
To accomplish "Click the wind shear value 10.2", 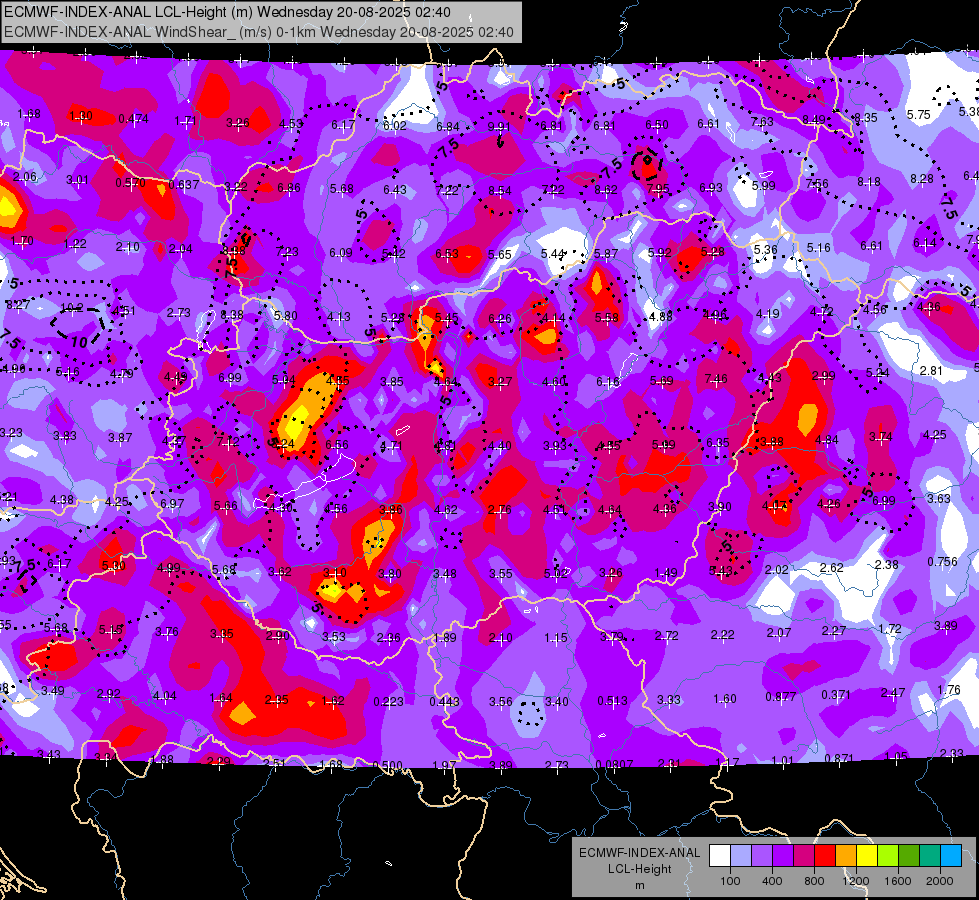I will (x=72, y=307).
